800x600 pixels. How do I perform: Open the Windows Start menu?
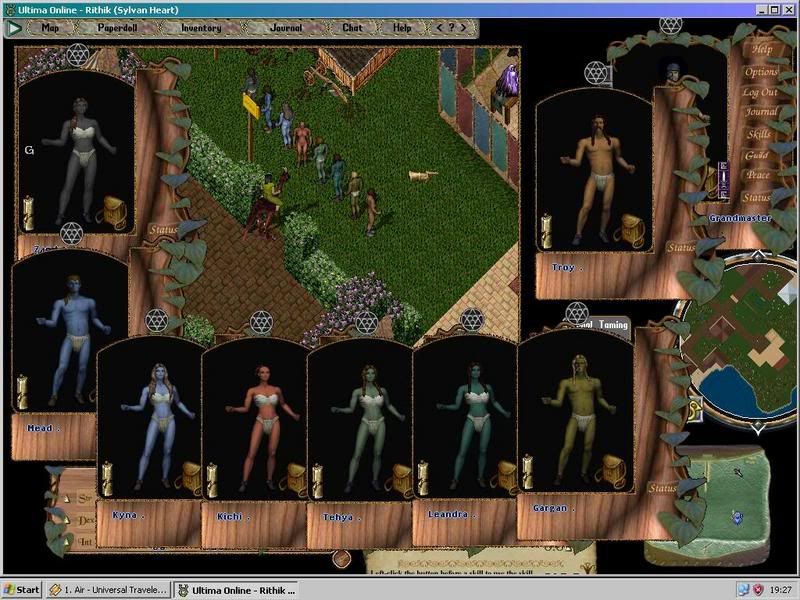pos(22,590)
